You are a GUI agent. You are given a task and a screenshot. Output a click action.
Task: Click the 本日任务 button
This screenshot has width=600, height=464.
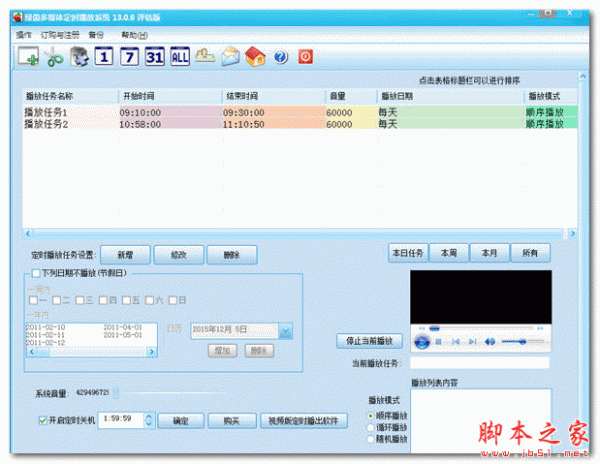408,253
